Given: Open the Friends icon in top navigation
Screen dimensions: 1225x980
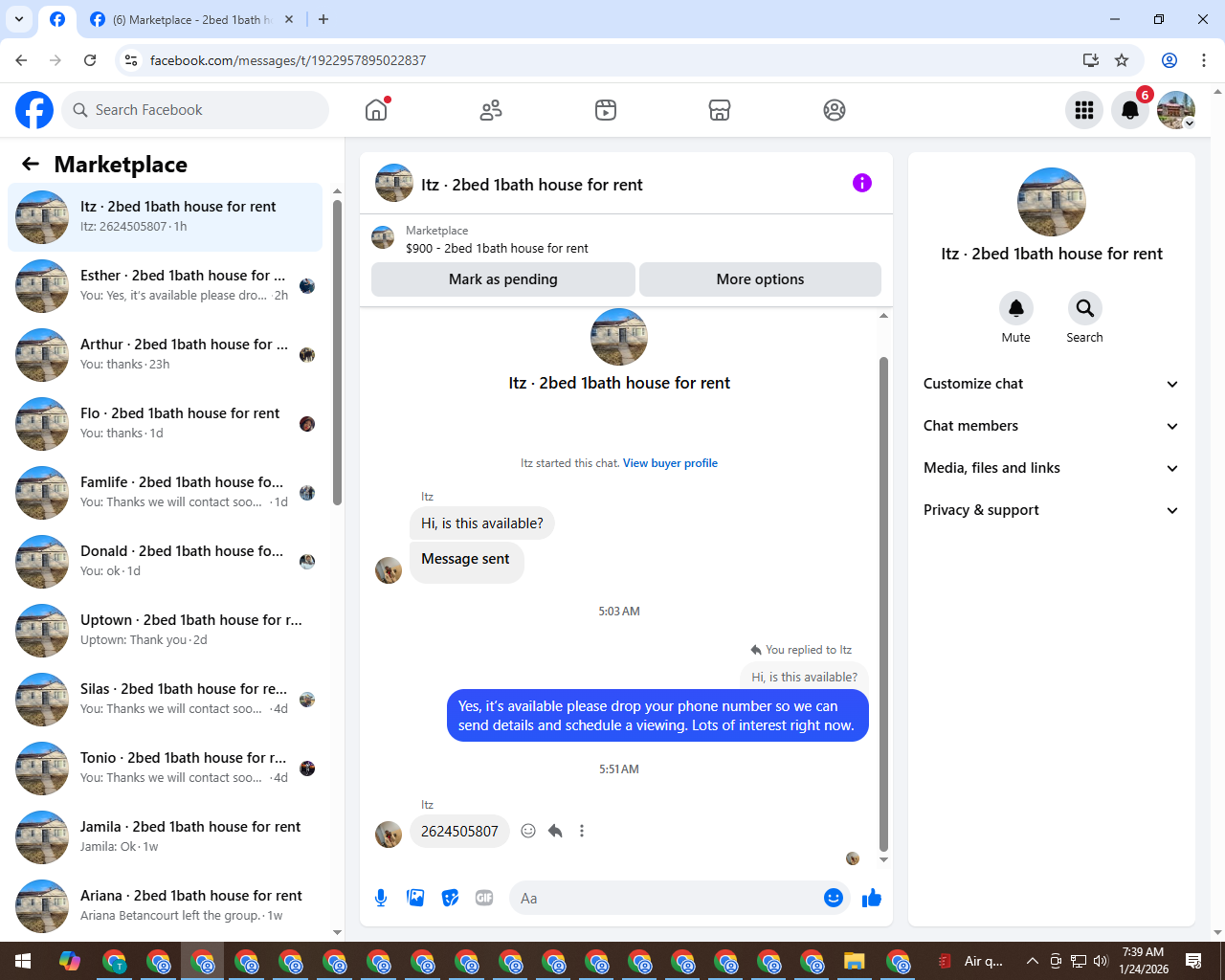Looking at the screenshot, I should pos(491,110).
